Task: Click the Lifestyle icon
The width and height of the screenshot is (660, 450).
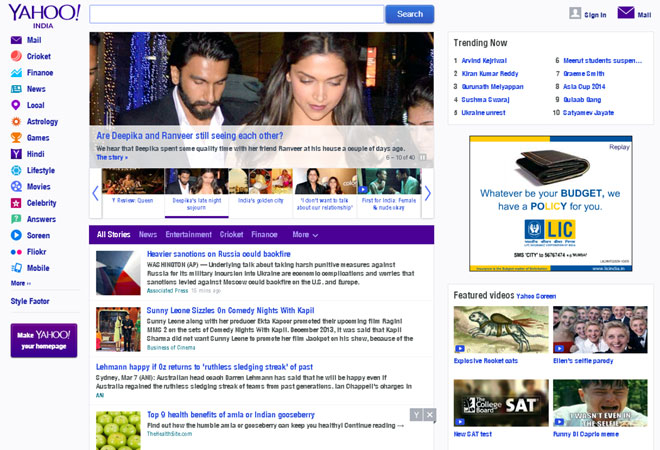Action: point(16,170)
